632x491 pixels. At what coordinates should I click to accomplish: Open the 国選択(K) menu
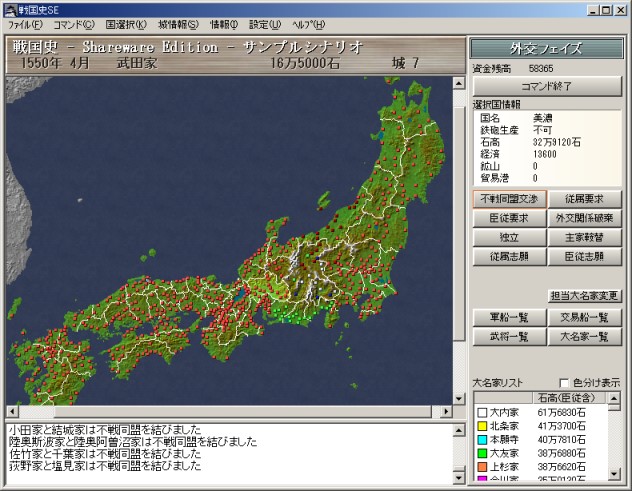pos(126,25)
